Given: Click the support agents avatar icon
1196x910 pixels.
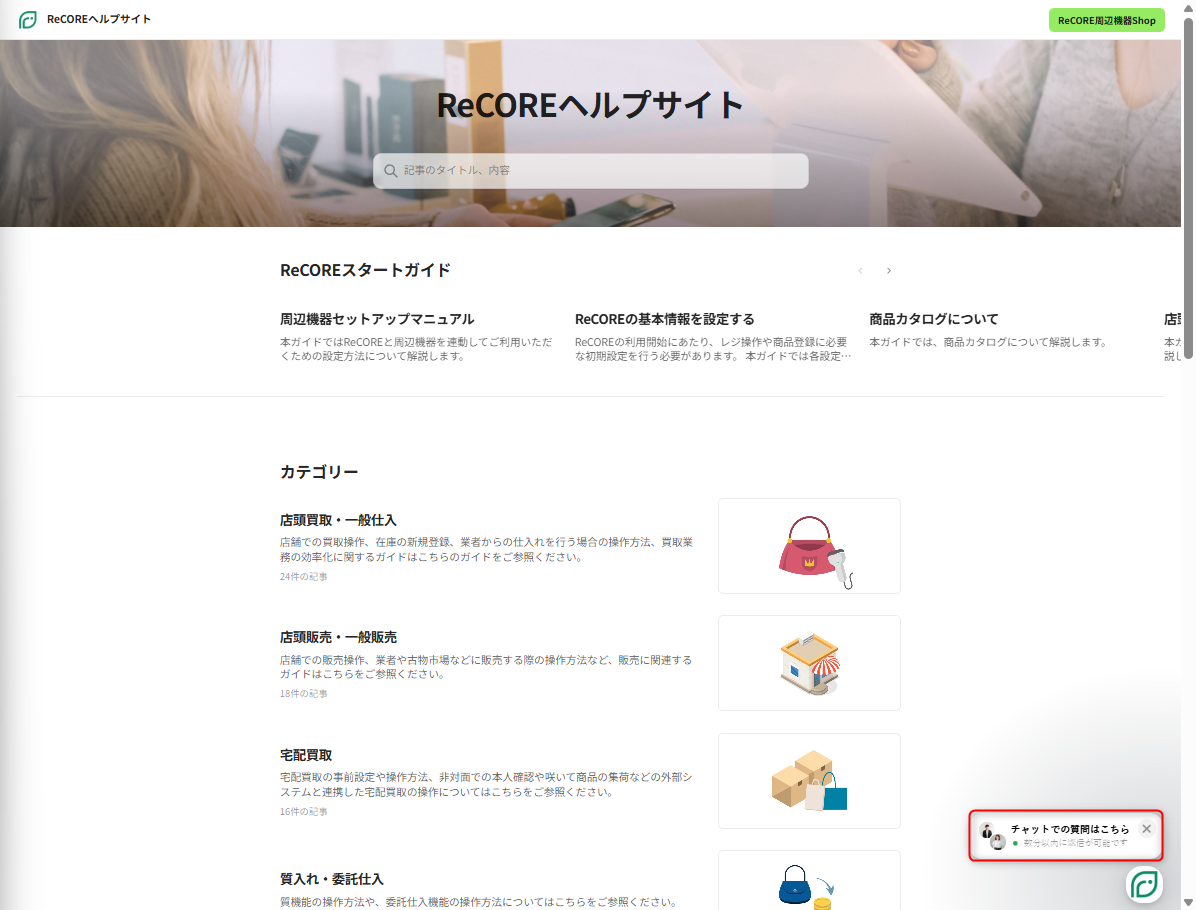Looking at the screenshot, I should click(992, 836).
